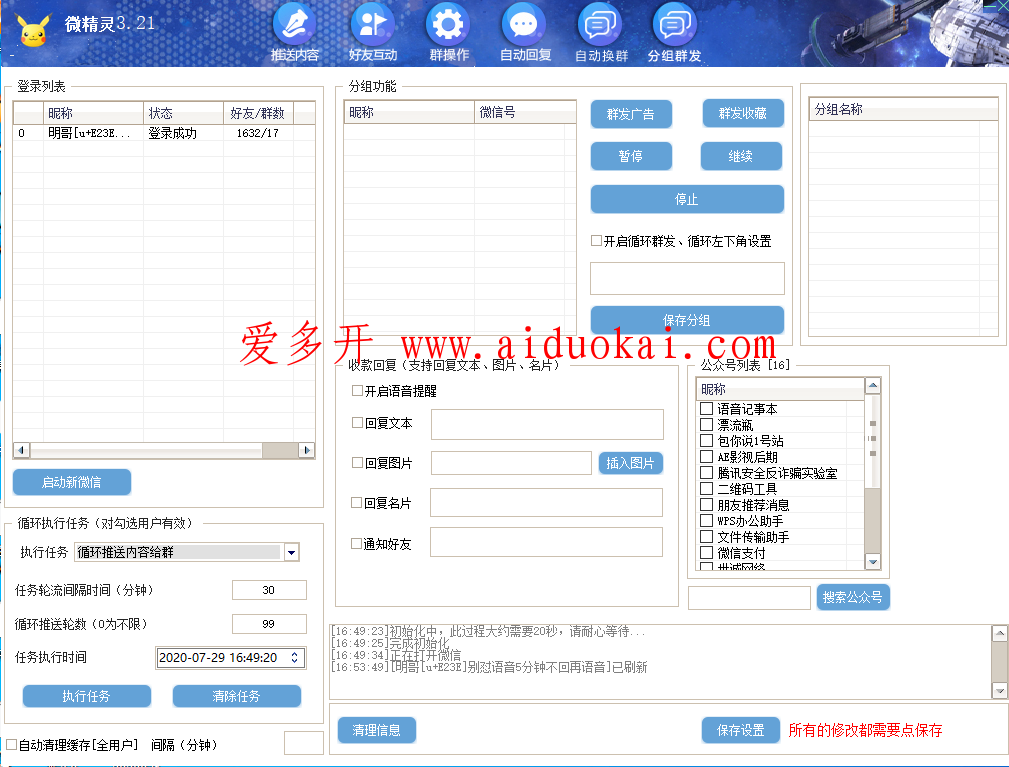
Task: Click up arrow of log area scrollbar
Action: click(1000, 634)
